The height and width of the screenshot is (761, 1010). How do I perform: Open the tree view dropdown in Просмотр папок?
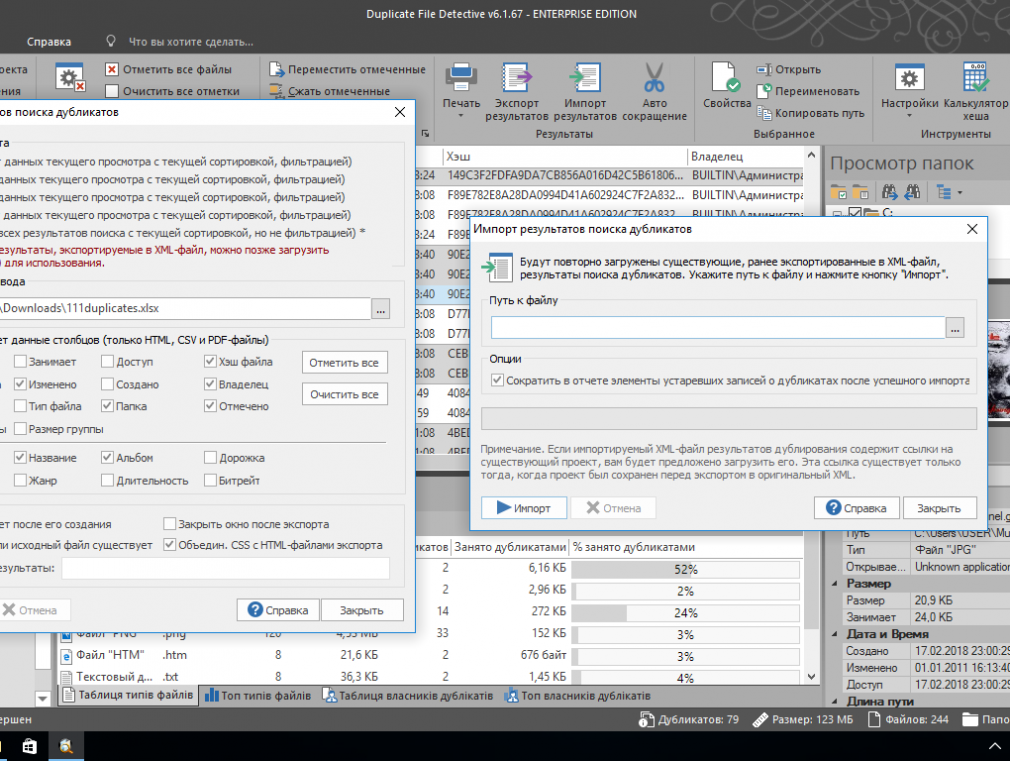(960, 193)
